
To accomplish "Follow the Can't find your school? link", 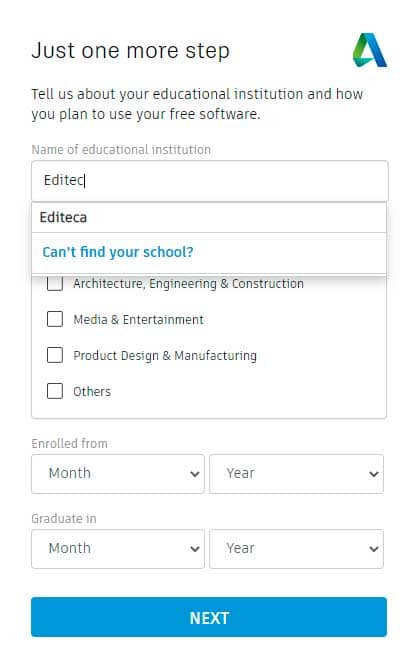I will (x=118, y=252).
